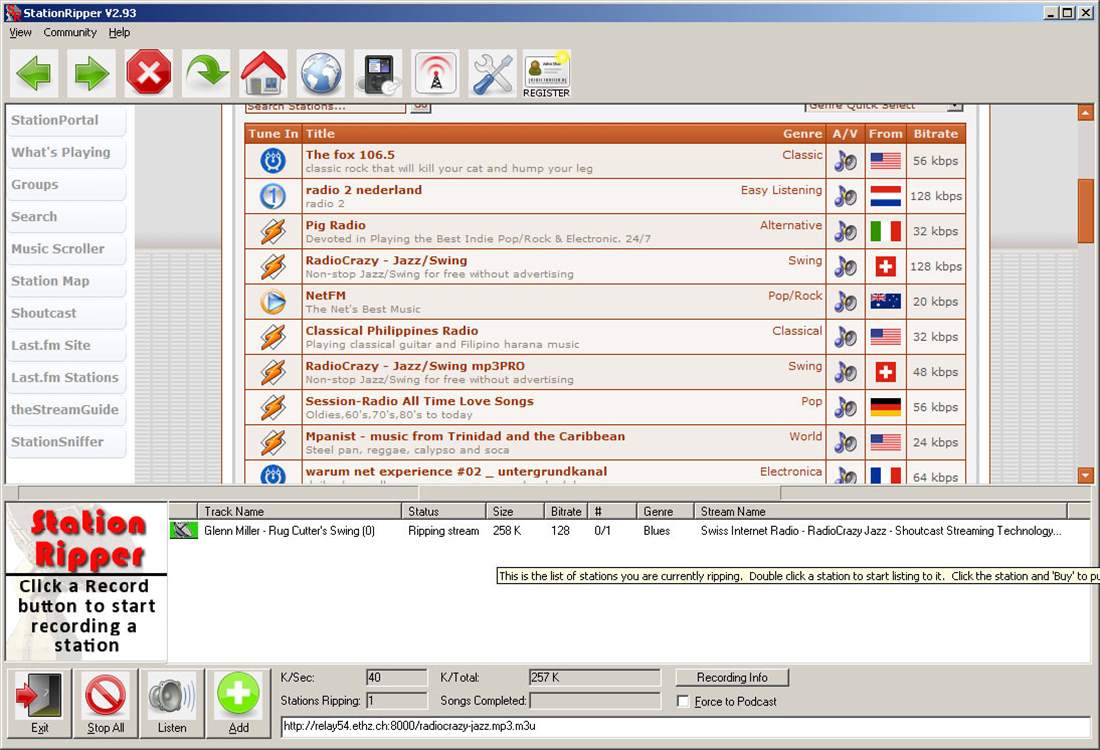
Task: Click the icon beside Glenn Miller track row
Action: [184, 530]
